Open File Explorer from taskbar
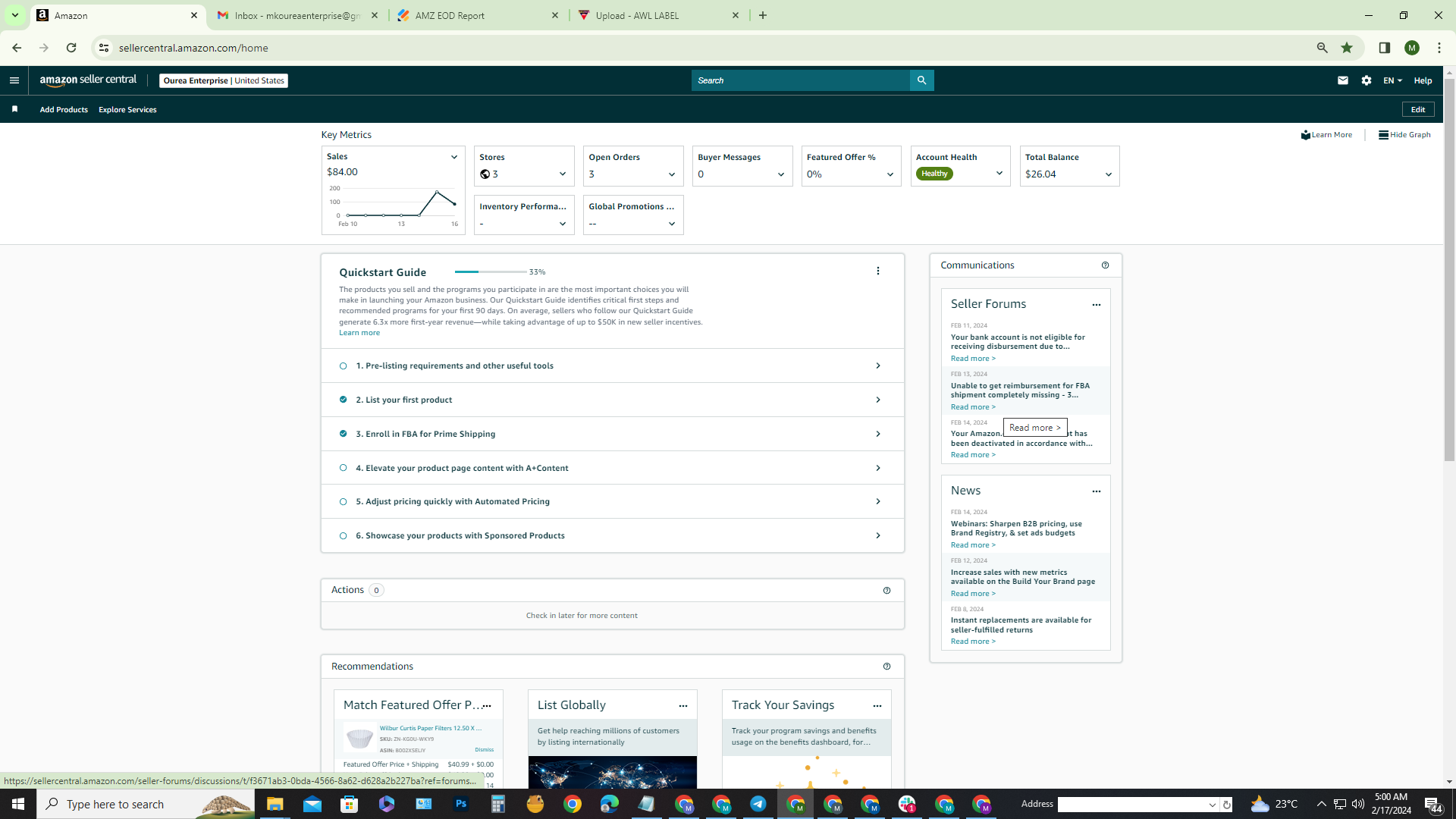 pyautogui.click(x=275, y=804)
